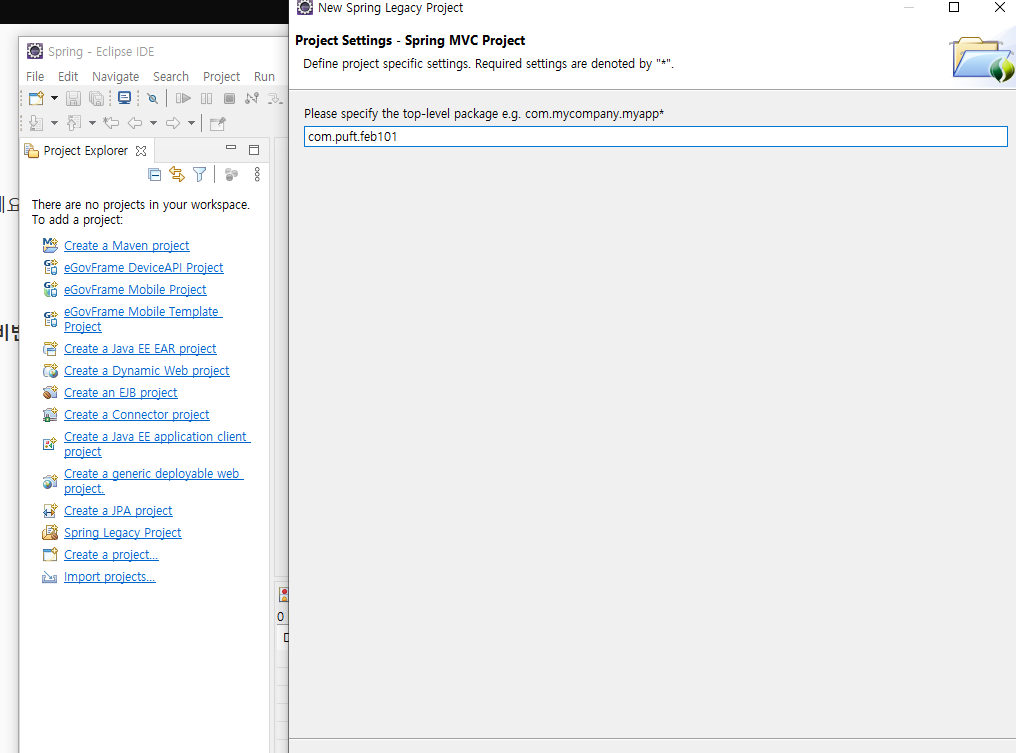
Task: Click the blue monitor console toolbar icon
Action: (x=124, y=98)
